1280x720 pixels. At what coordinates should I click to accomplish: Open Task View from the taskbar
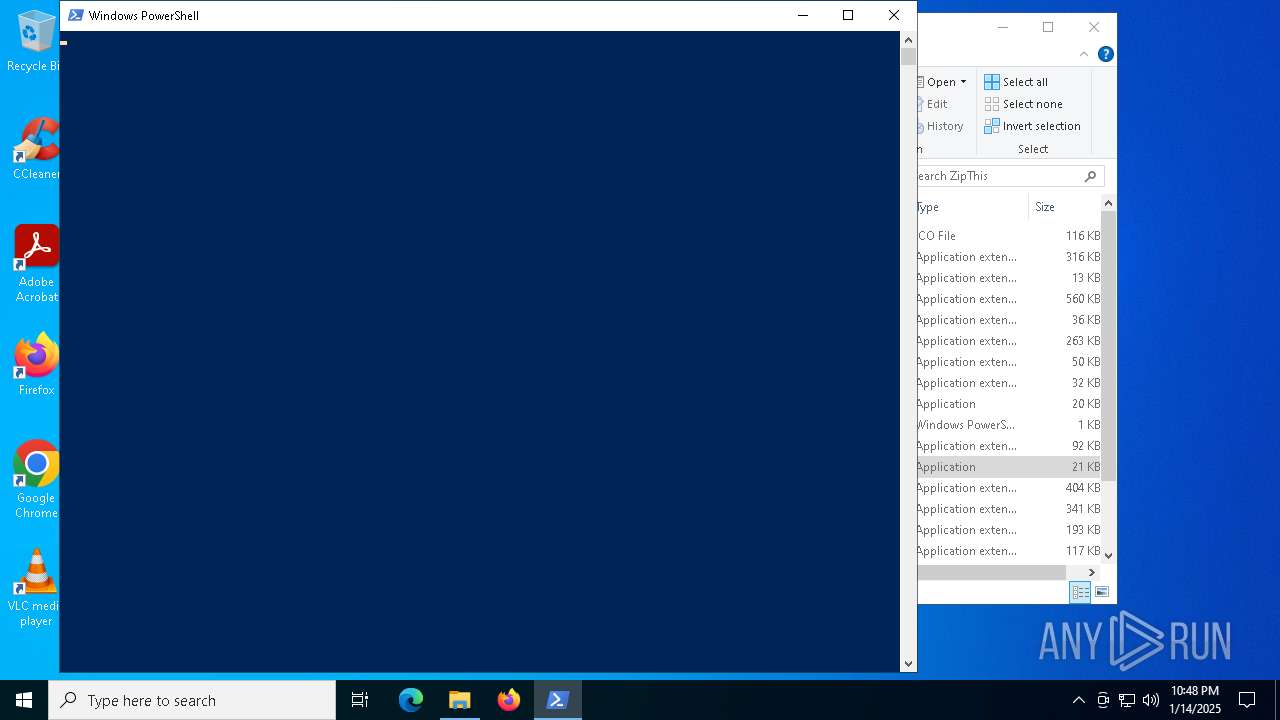360,700
